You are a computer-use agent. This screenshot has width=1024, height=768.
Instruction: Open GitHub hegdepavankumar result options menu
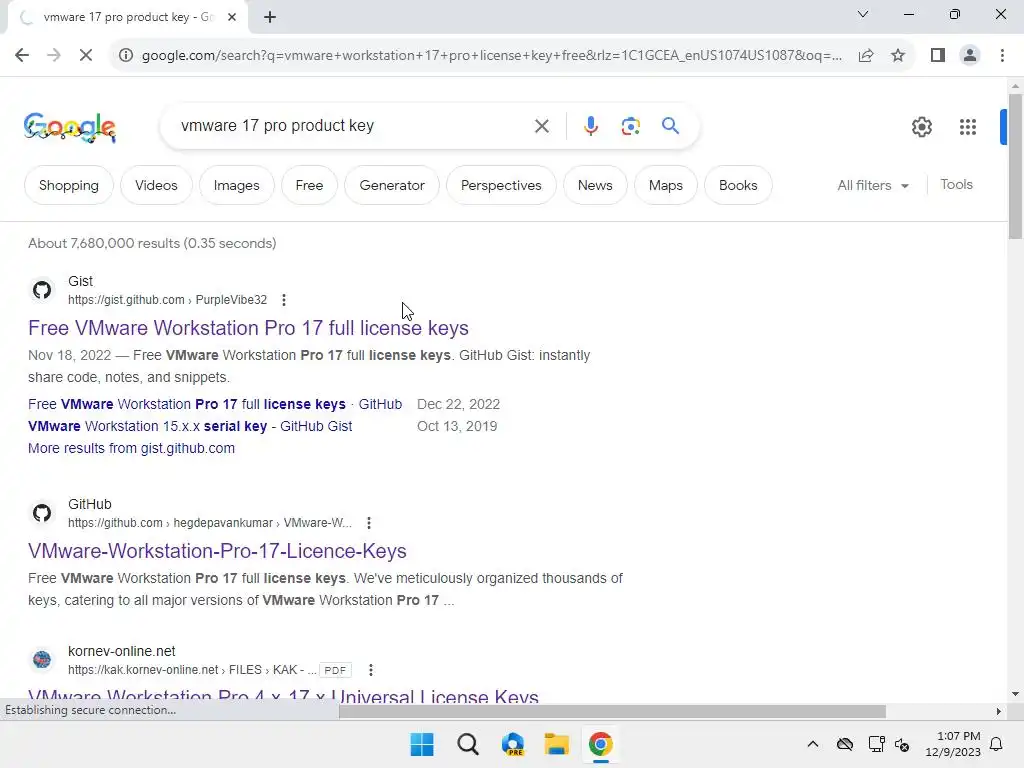click(x=369, y=523)
